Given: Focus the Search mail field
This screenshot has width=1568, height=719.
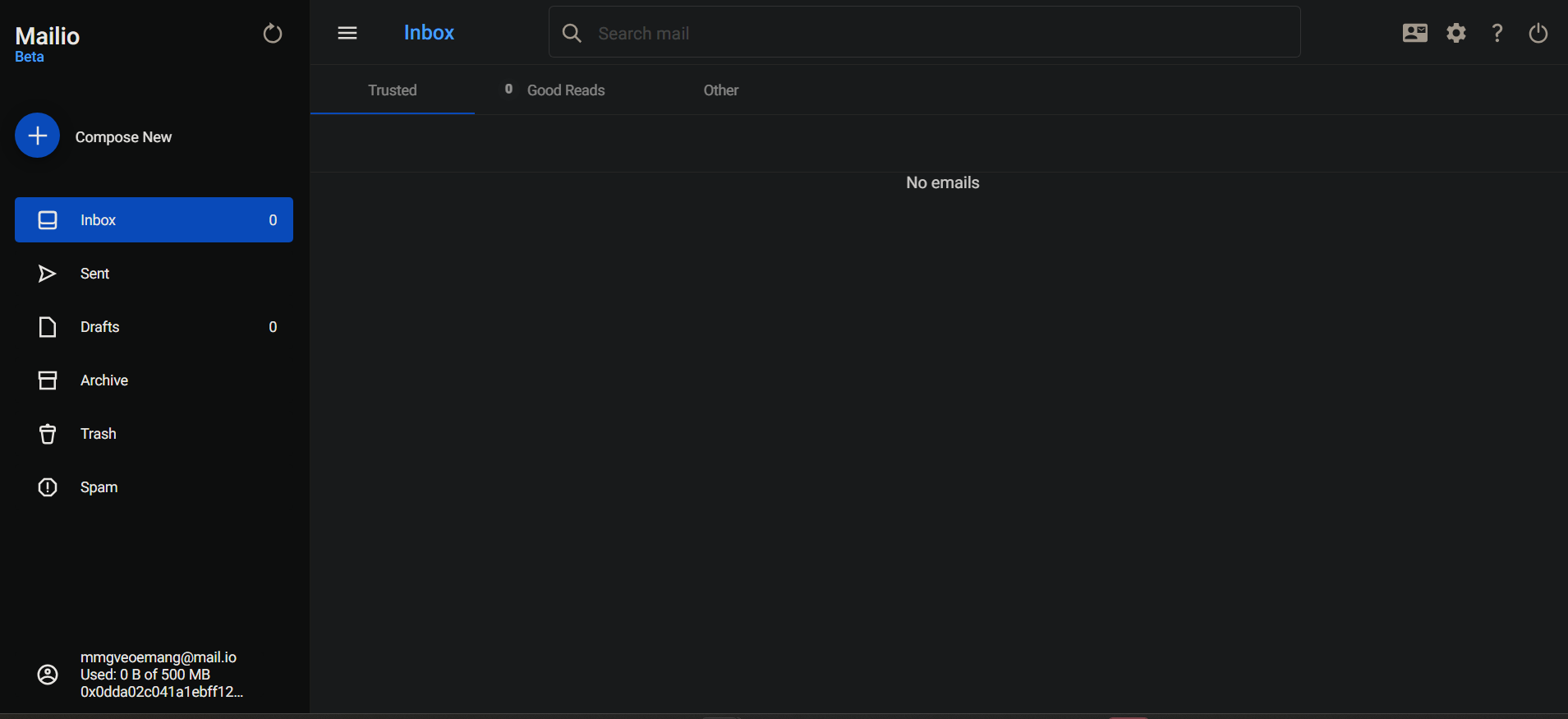Looking at the screenshot, I should 924,33.
